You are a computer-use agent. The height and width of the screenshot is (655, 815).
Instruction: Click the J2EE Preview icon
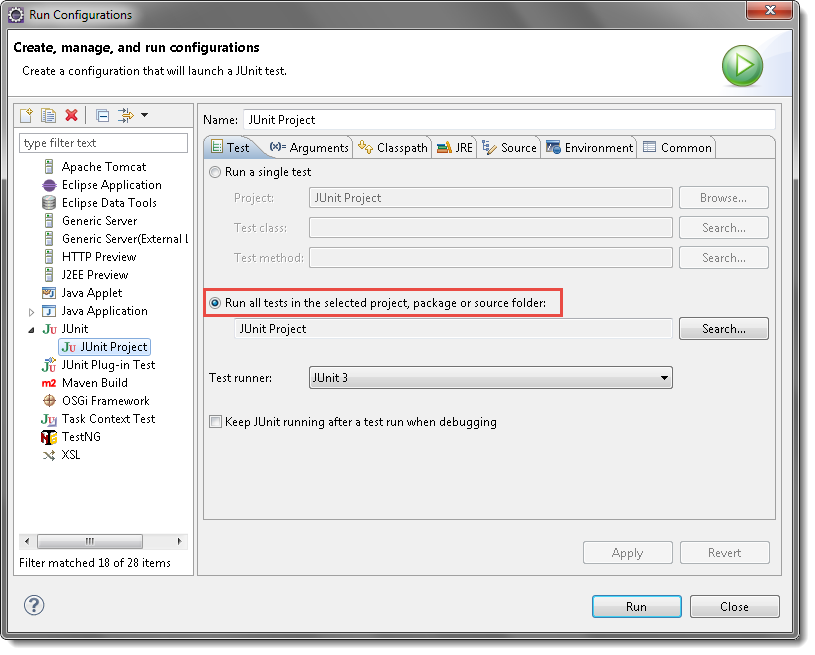[49, 275]
